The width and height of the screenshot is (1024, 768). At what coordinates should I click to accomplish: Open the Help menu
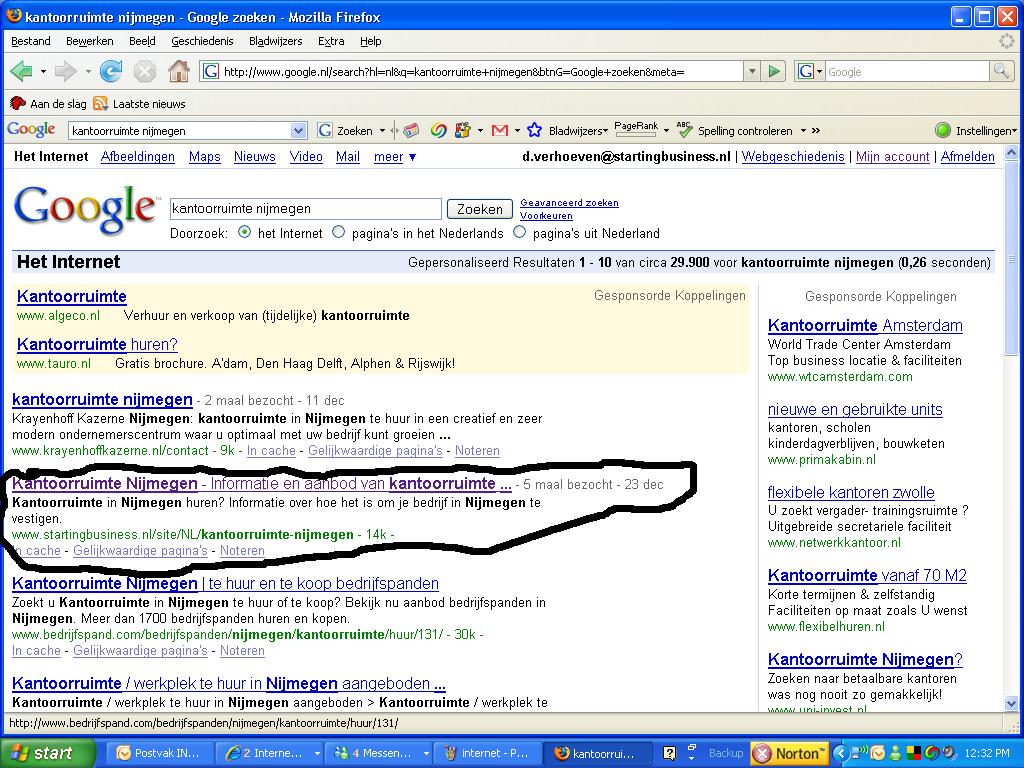370,41
